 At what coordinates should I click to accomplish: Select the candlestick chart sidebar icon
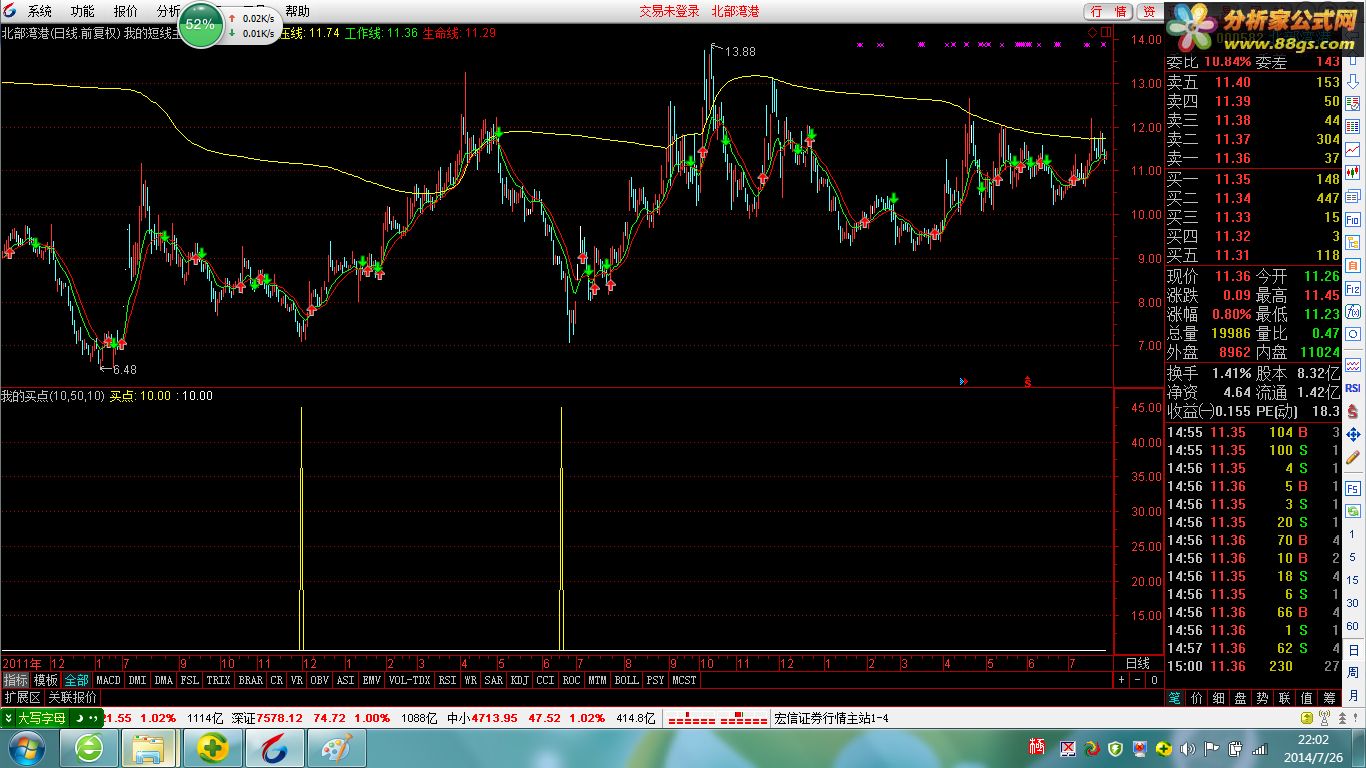coord(1352,172)
